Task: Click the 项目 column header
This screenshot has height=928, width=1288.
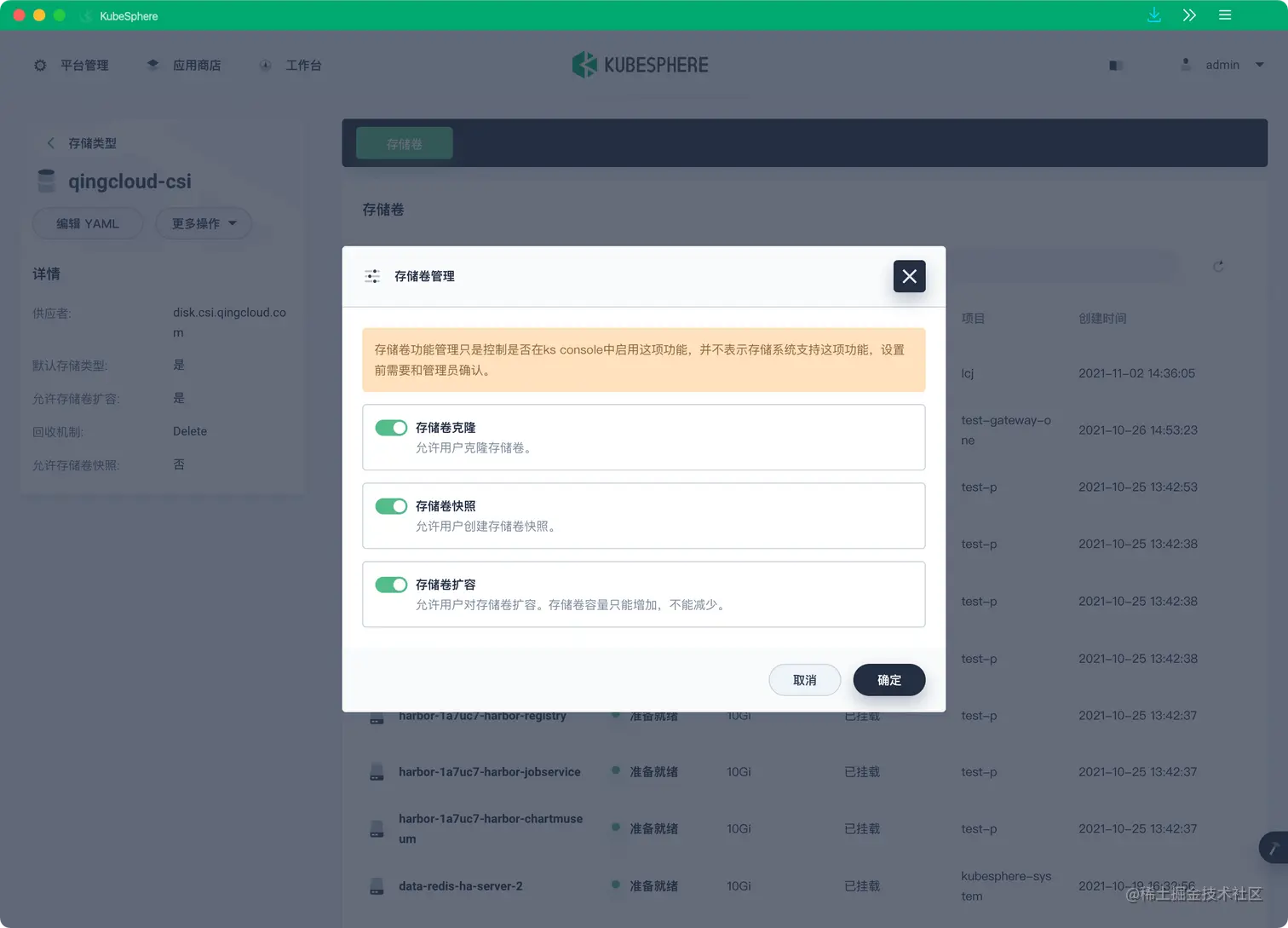Action: coord(973,319)
